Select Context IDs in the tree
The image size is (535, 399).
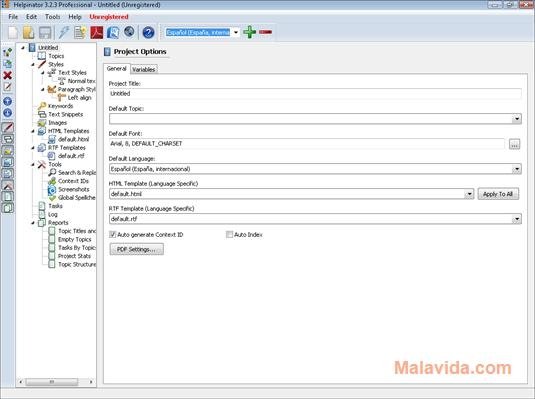click(x=73, y=181)
